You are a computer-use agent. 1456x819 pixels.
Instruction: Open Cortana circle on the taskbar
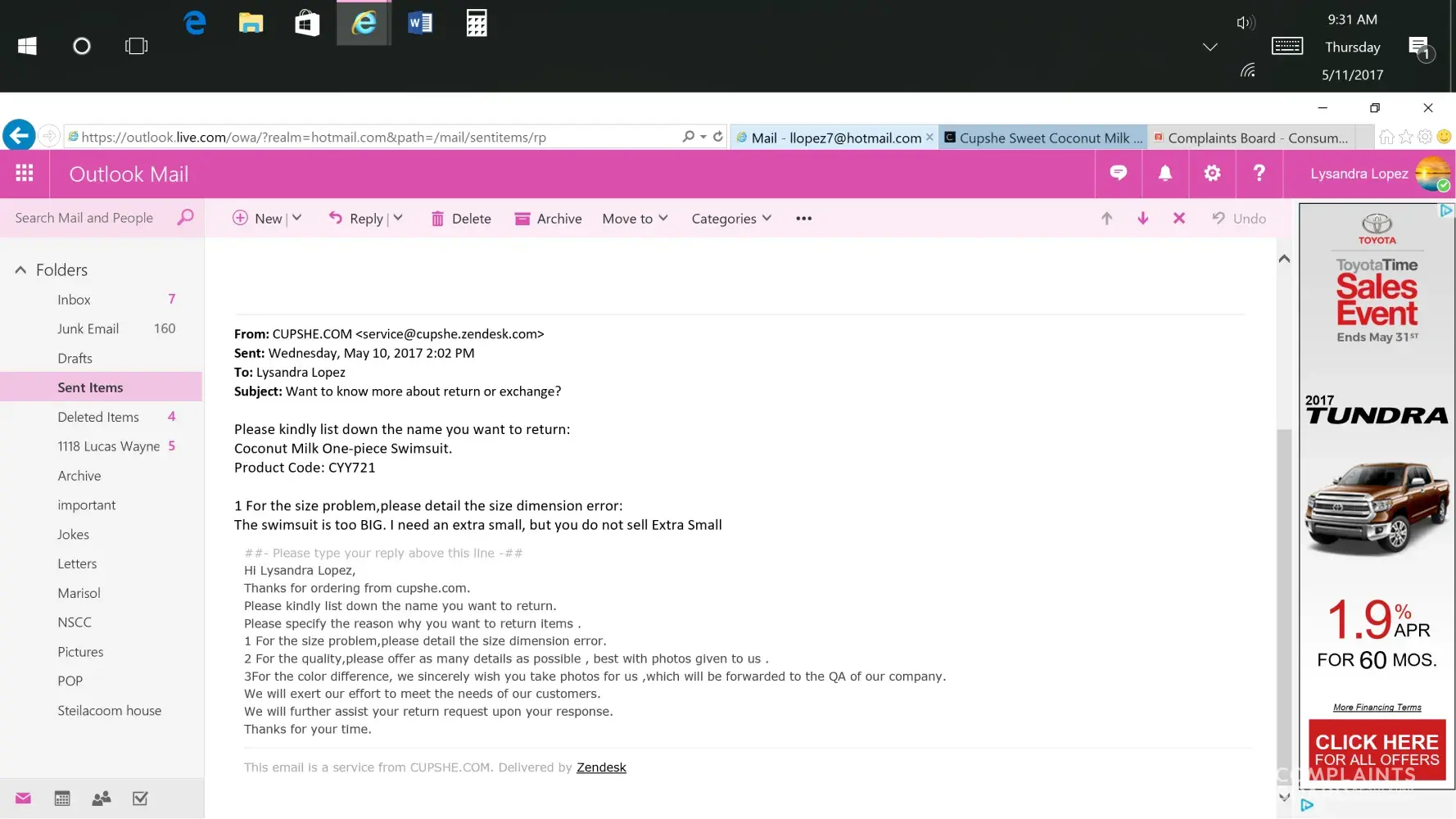[82, 46]
